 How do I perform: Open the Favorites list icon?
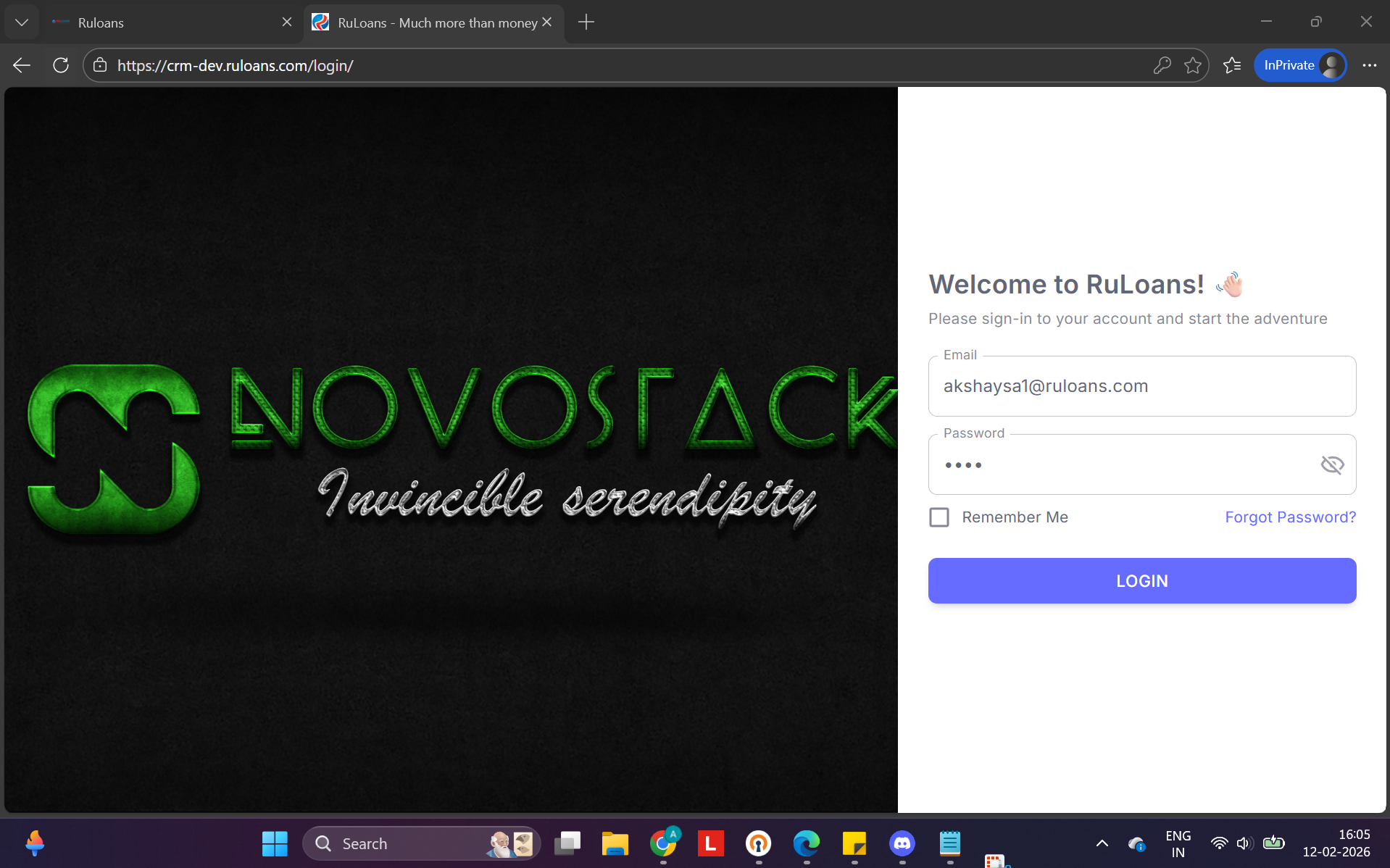pyautogui.click(x=1232, y=65)
